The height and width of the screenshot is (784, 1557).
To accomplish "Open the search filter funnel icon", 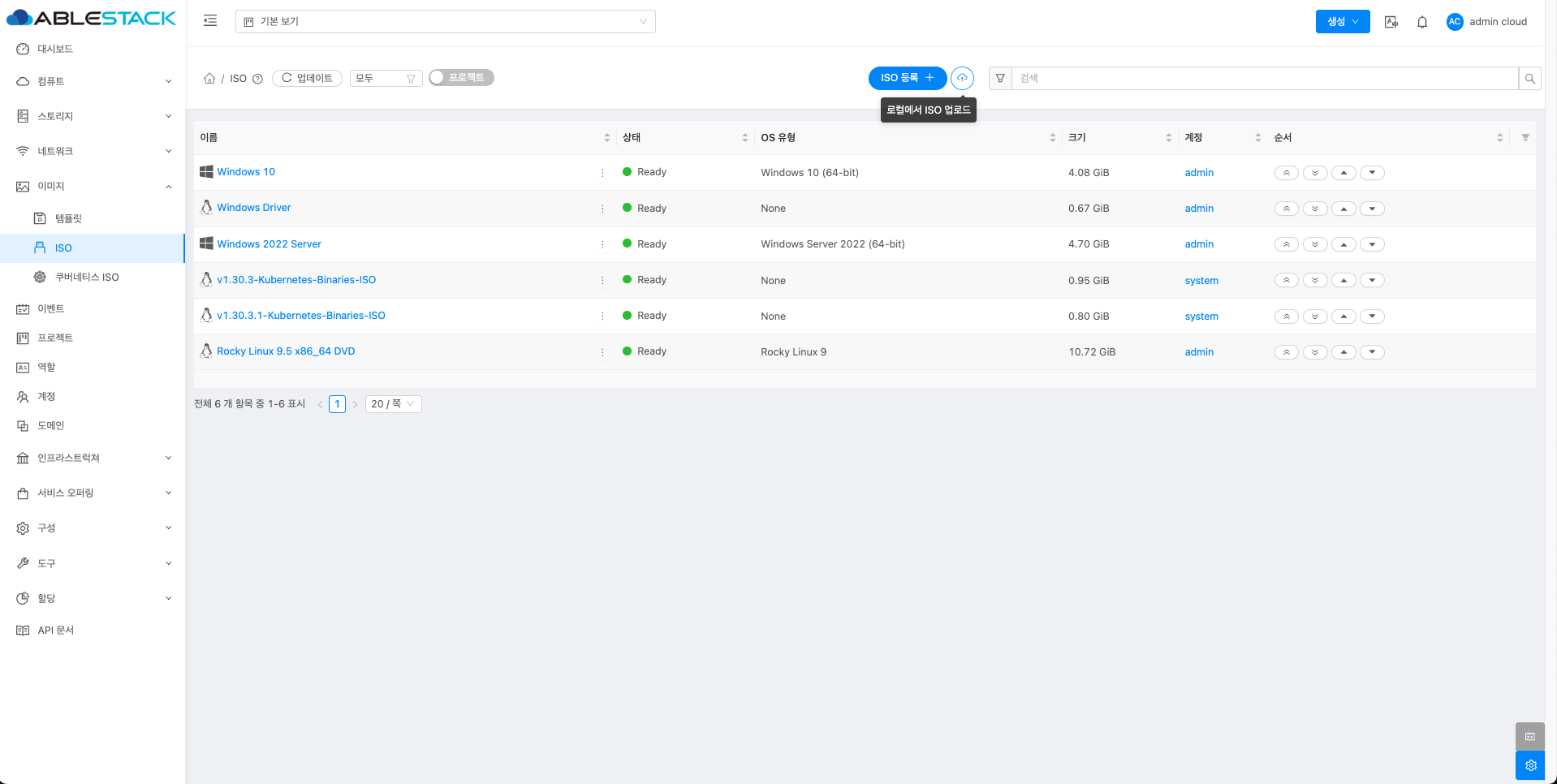I will (x=1000, y=79).
